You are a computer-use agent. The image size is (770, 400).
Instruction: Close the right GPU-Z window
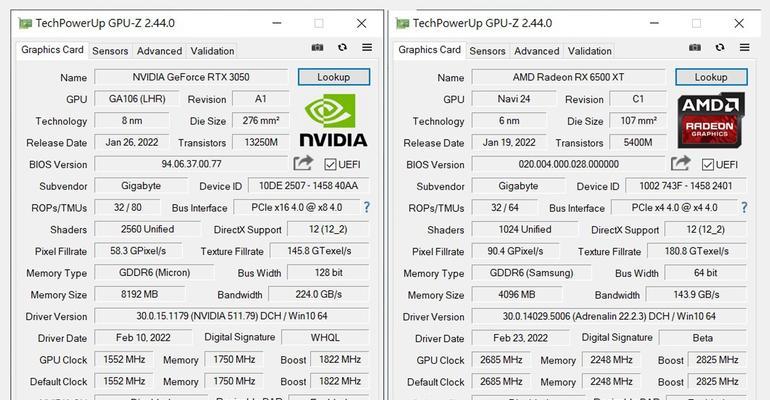[739, 23]
